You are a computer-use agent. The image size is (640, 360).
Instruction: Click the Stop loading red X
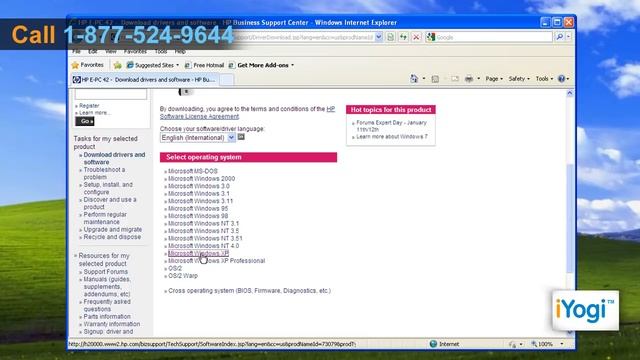point(416,37)
